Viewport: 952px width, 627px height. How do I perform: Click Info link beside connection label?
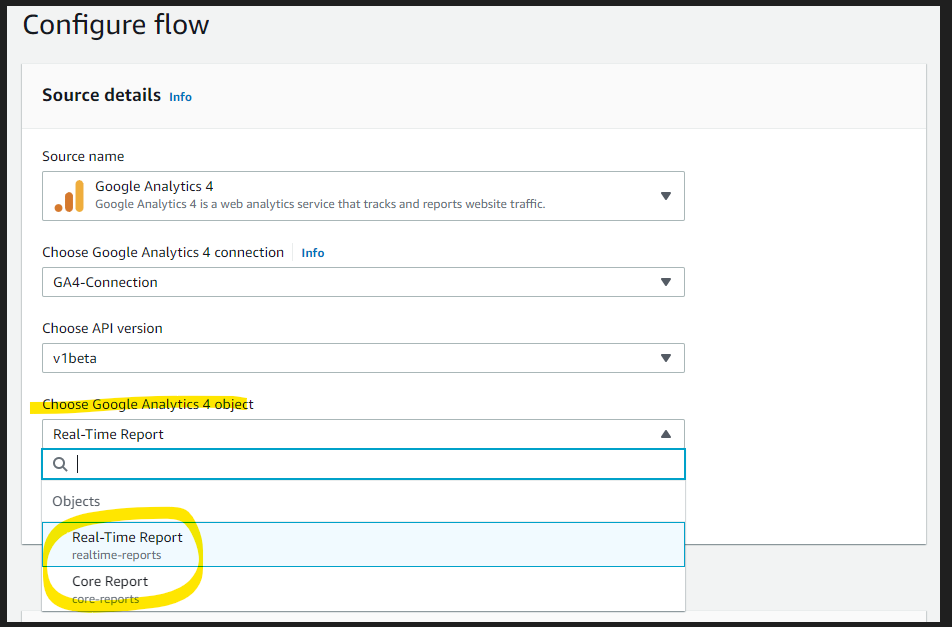click(313, 253)
